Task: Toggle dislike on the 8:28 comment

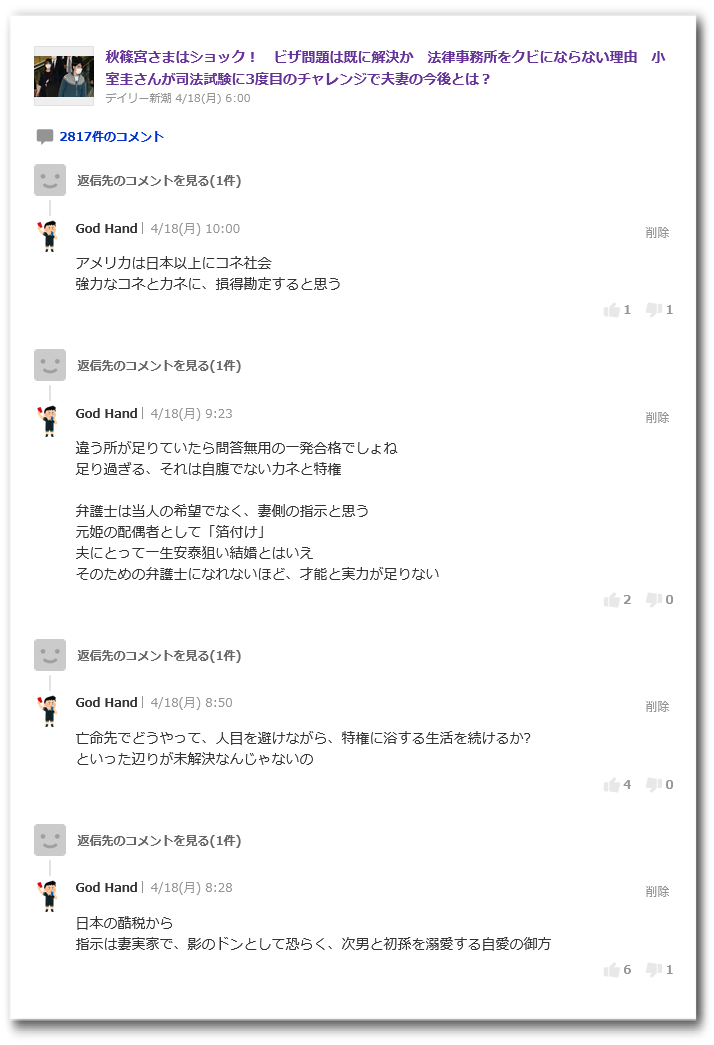Action: [655, 968]
